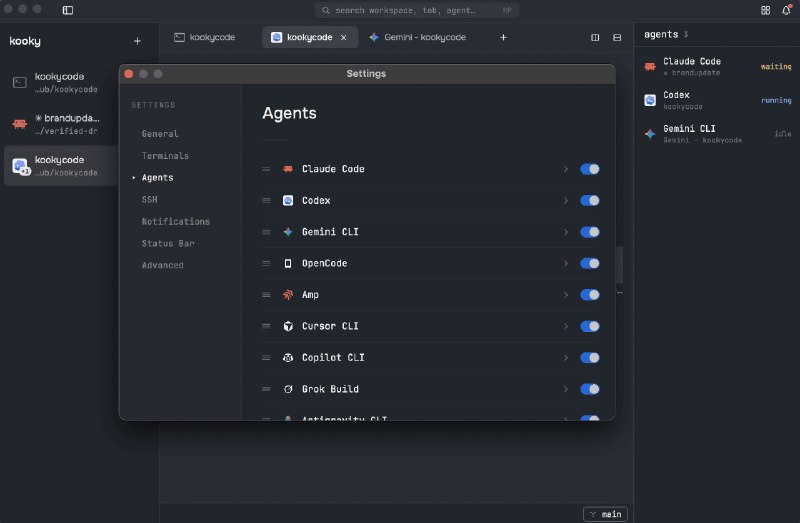Viewport: 800px width, 523px height.
Task: Select Agents settings section
Action: point(158,178)
